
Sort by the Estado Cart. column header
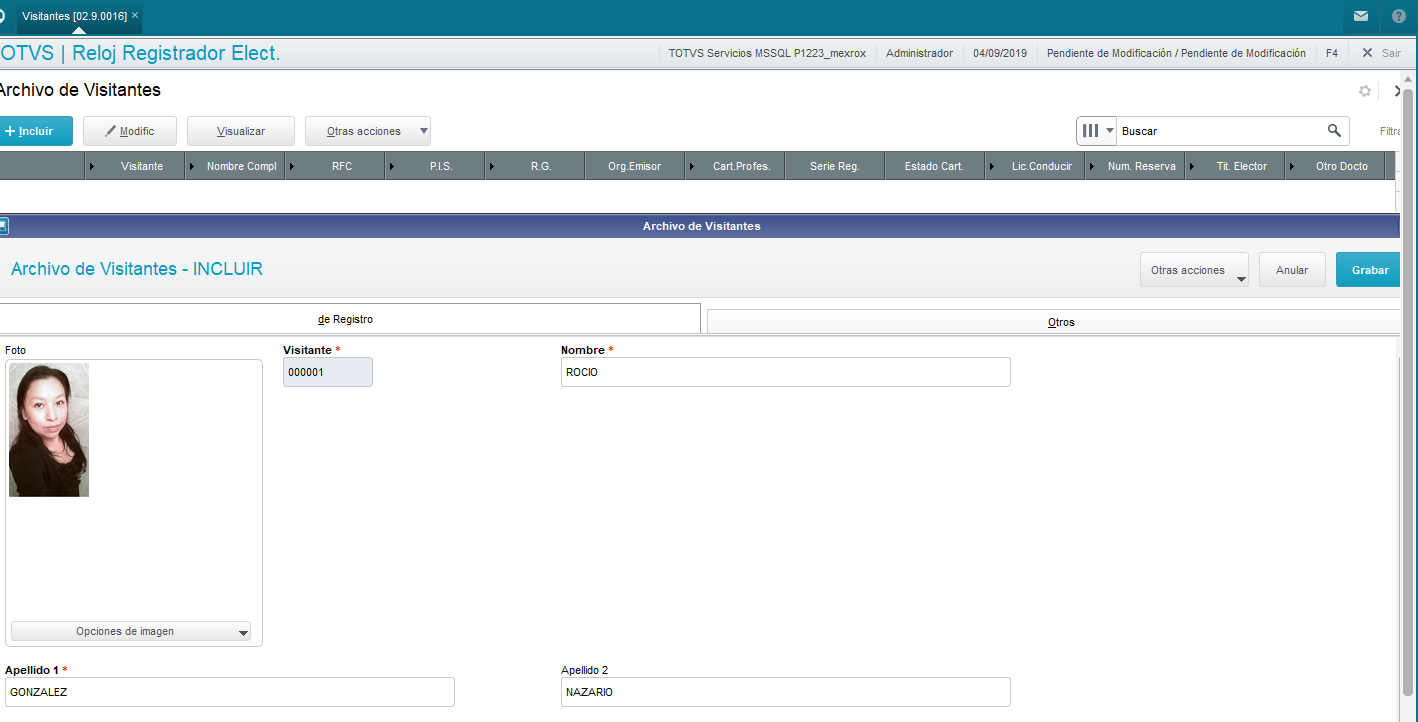point(934,166)
